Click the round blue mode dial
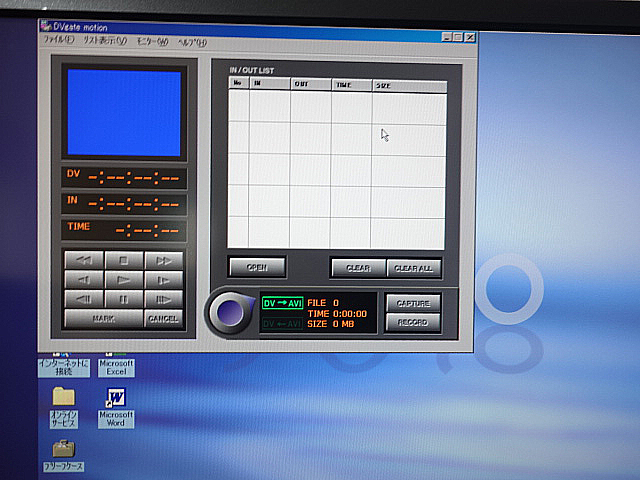 tap(229, 312)
